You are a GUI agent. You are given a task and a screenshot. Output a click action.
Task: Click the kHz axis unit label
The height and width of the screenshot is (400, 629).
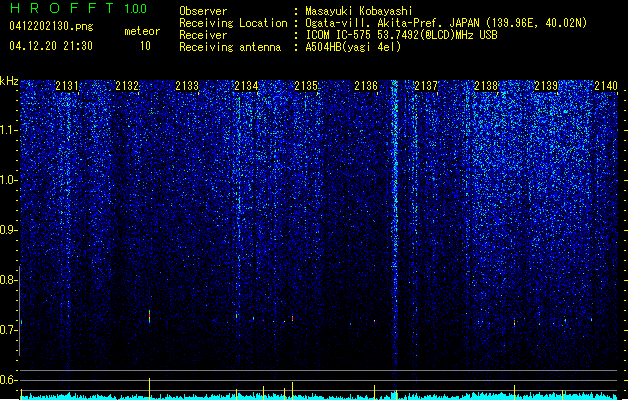click(9, 81)
